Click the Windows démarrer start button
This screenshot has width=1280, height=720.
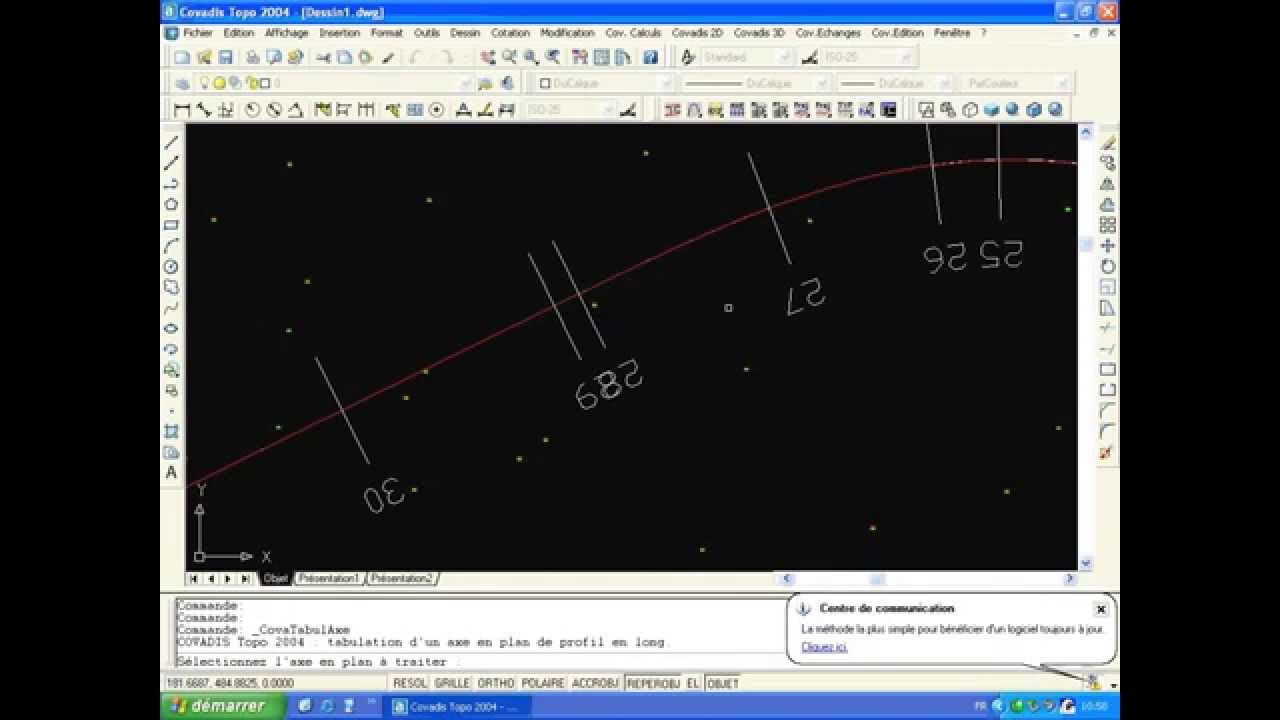222,706
